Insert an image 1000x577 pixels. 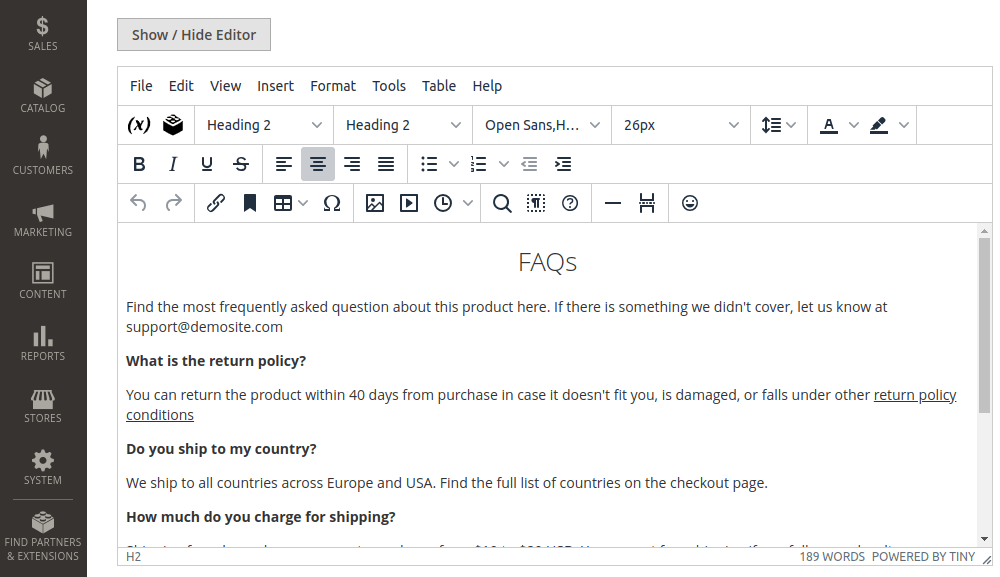point(375,203)
